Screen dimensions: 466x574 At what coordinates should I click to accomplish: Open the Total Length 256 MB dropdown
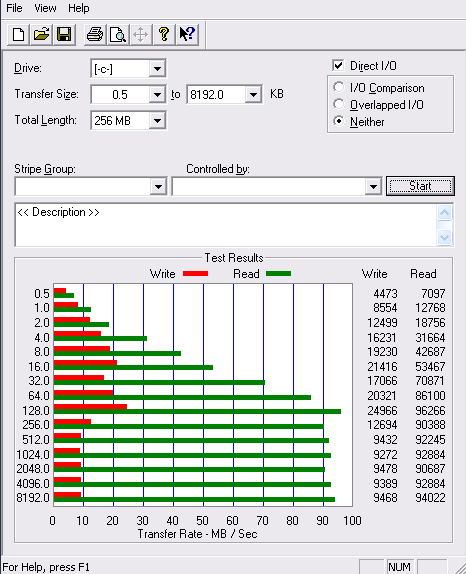pyautogui.click(x=157, y=120)
